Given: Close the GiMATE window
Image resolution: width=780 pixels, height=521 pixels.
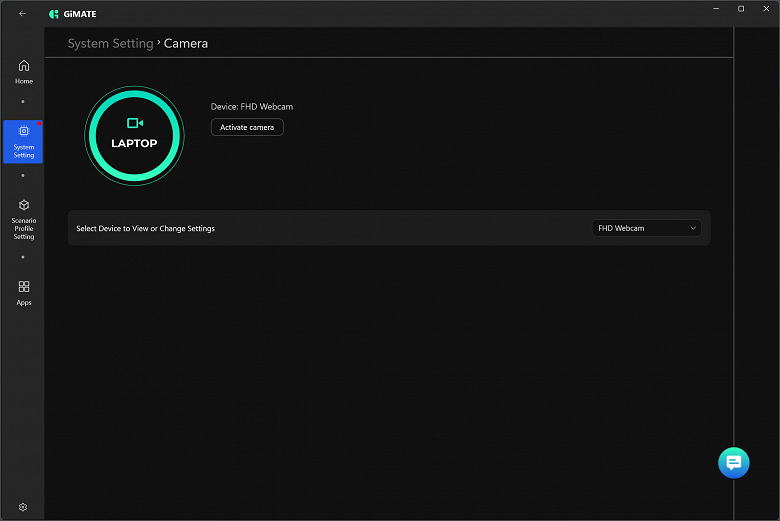Looking at the screenshot, I should point(767,9).
